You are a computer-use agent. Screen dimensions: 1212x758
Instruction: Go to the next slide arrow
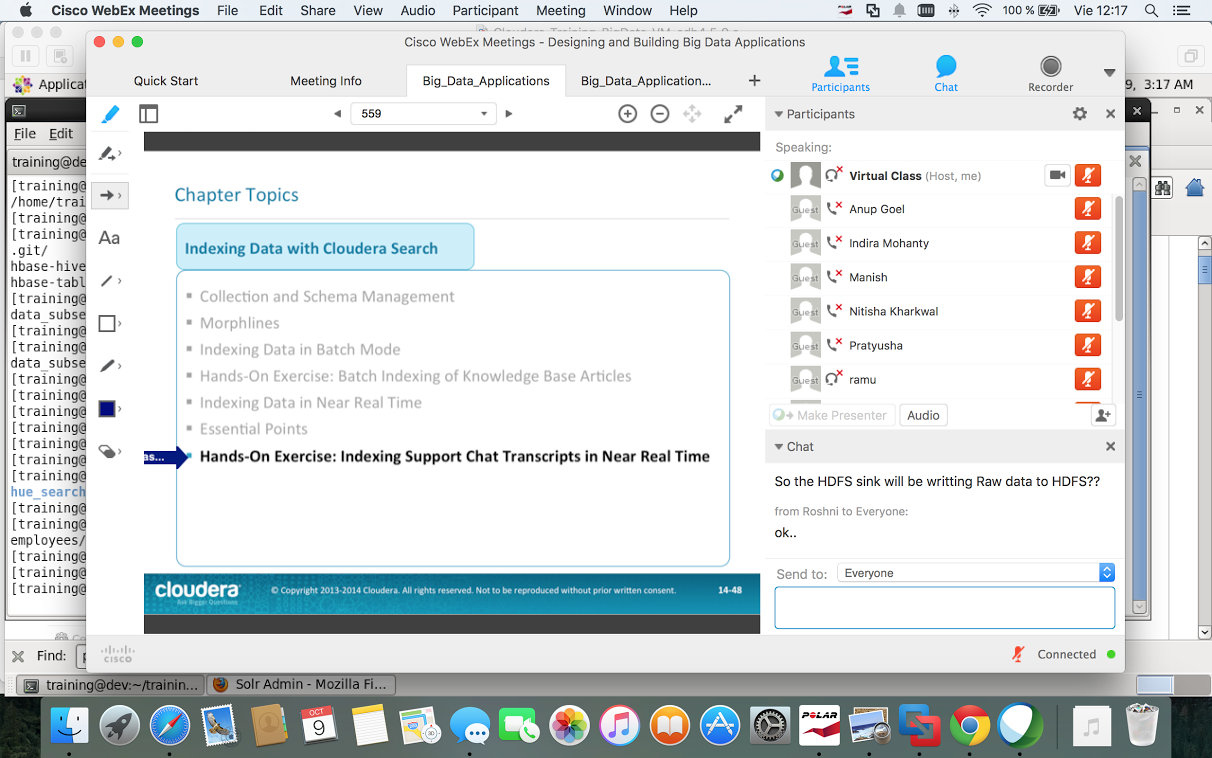pos(509,114)
